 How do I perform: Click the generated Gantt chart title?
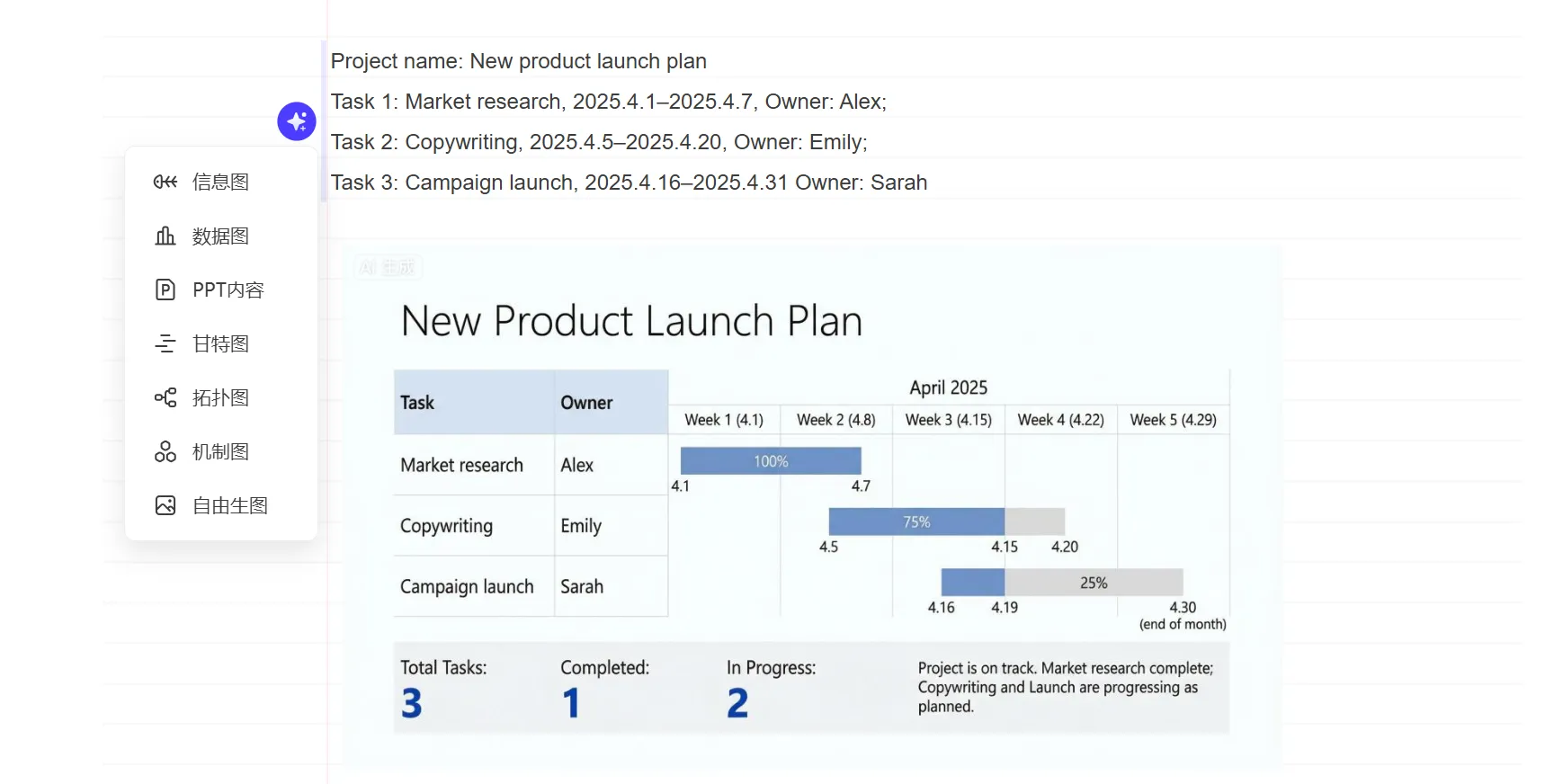coord(631,321)
